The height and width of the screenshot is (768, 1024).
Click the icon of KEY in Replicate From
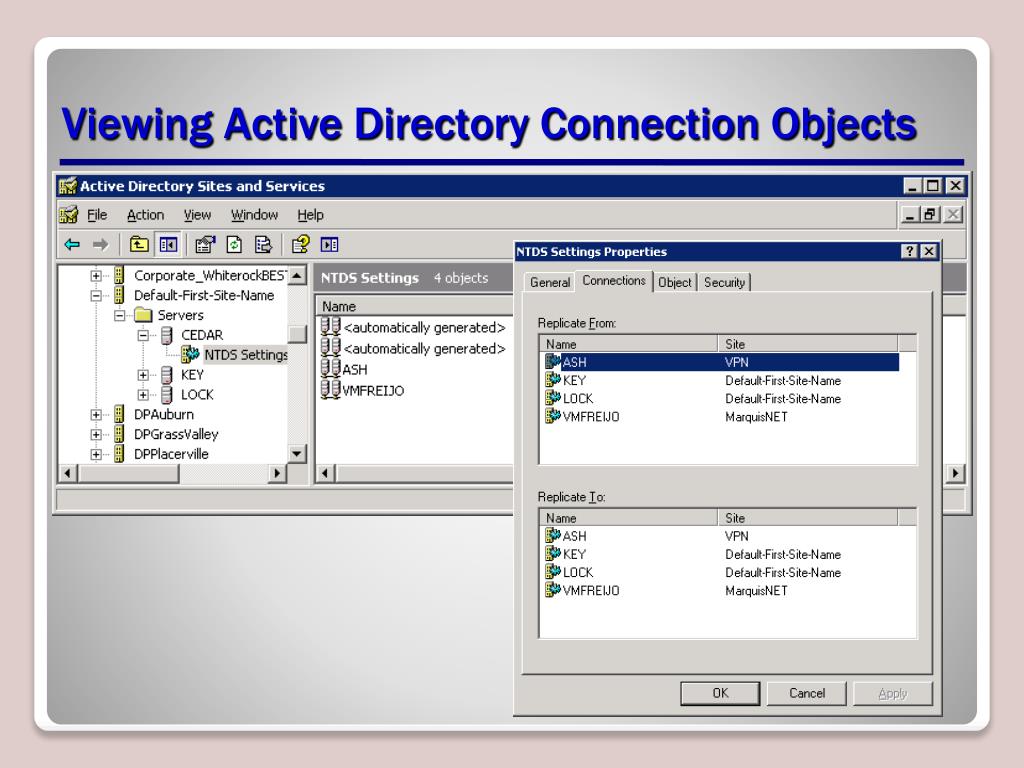[552, 380]
